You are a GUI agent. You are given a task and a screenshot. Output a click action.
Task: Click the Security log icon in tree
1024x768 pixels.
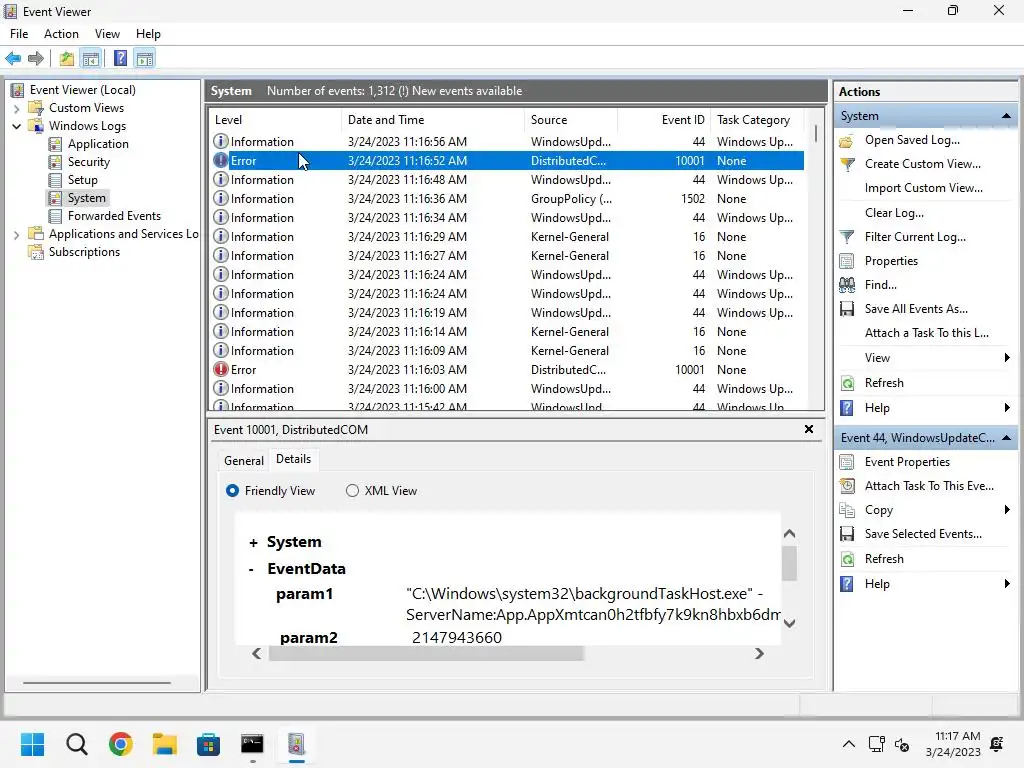(56, 162)
